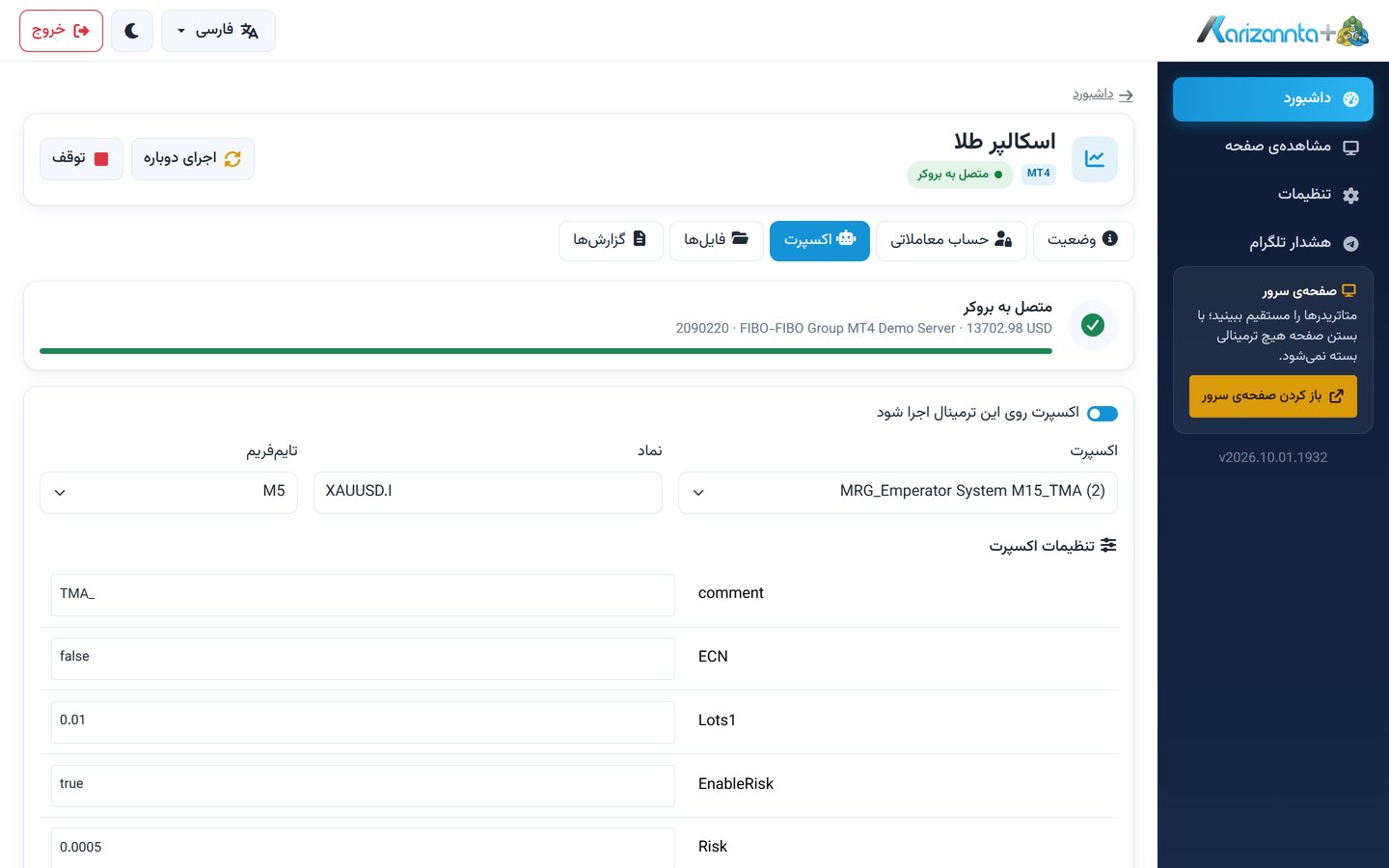Viewport: 1389px width, 868px height.
Task: Click the Lots1 value field
Action: click(x=363, y=722)
